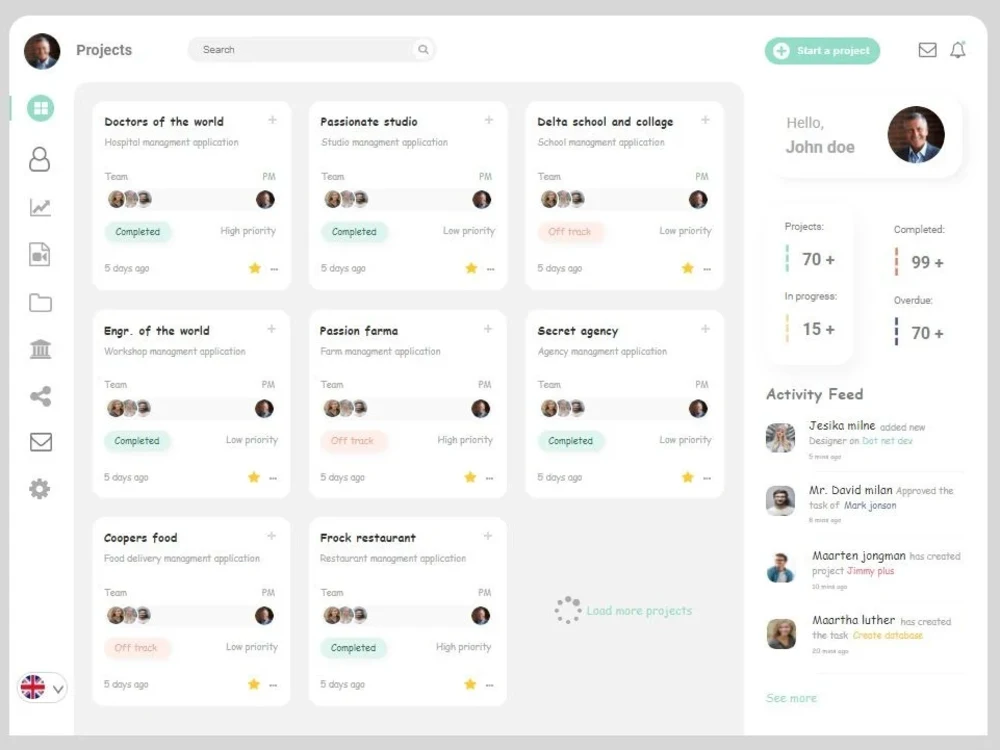Open more options on Passion farma card
This screenshot has width=1000, height=750.
pos(489,478)
